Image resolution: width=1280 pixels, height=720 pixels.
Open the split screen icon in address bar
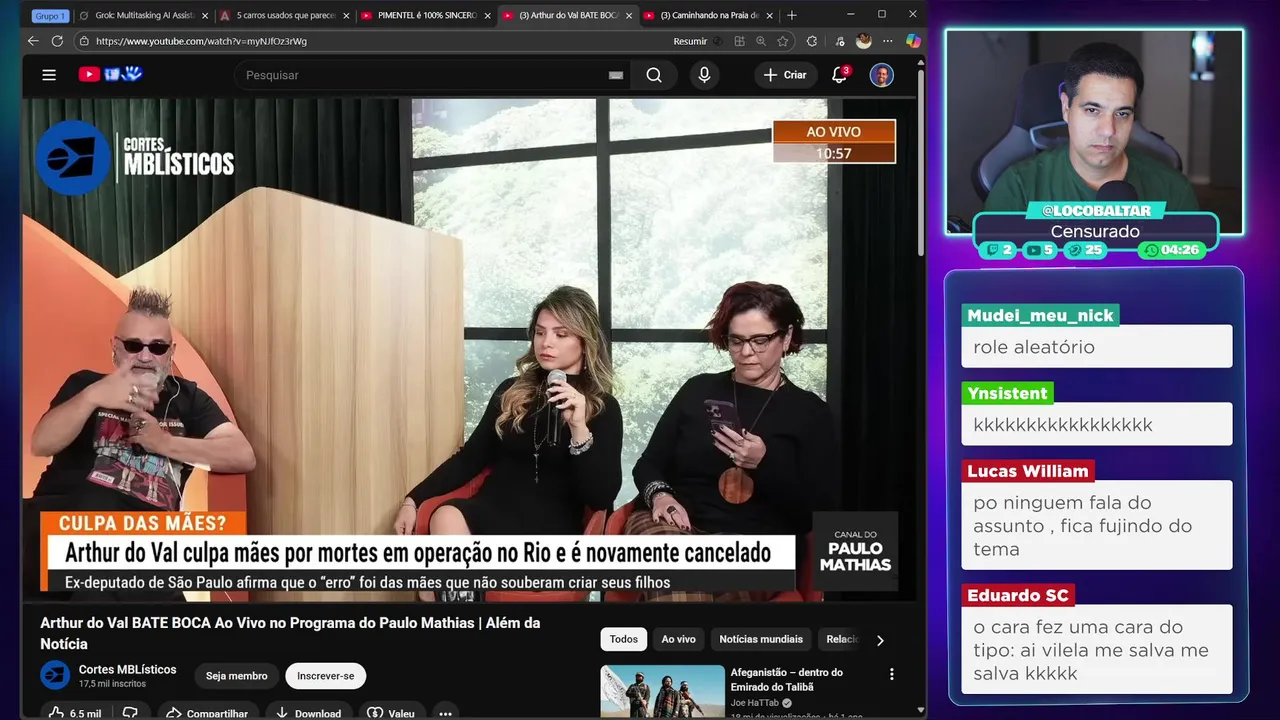(739, 41)
